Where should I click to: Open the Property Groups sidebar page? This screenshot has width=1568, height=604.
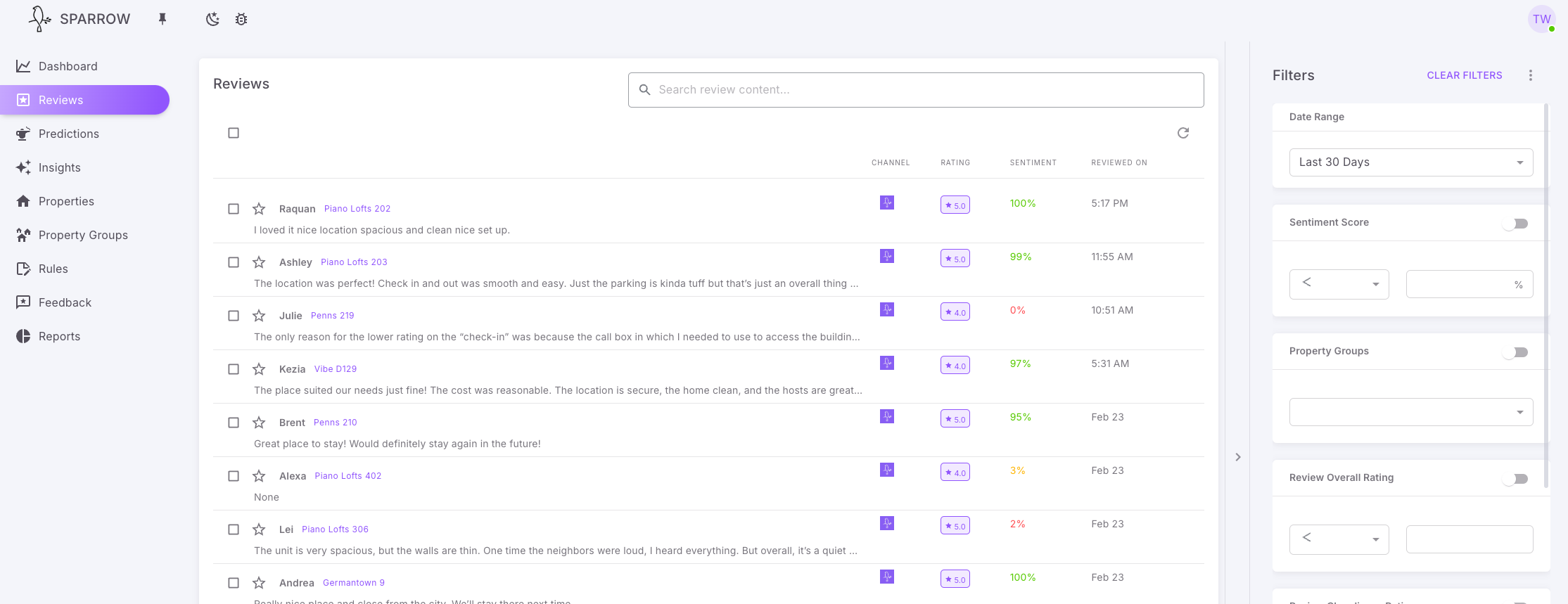coord(83,235)
